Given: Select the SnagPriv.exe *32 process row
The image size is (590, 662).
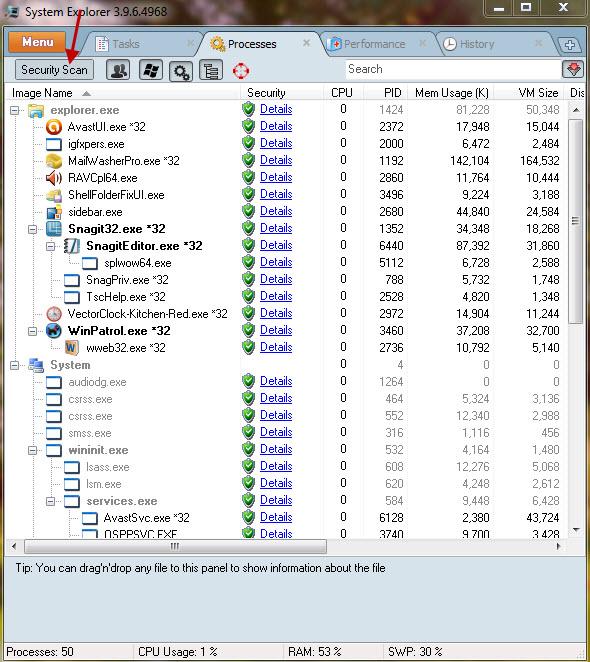Looking at the screenshot, I should click(x=287, y=280).
